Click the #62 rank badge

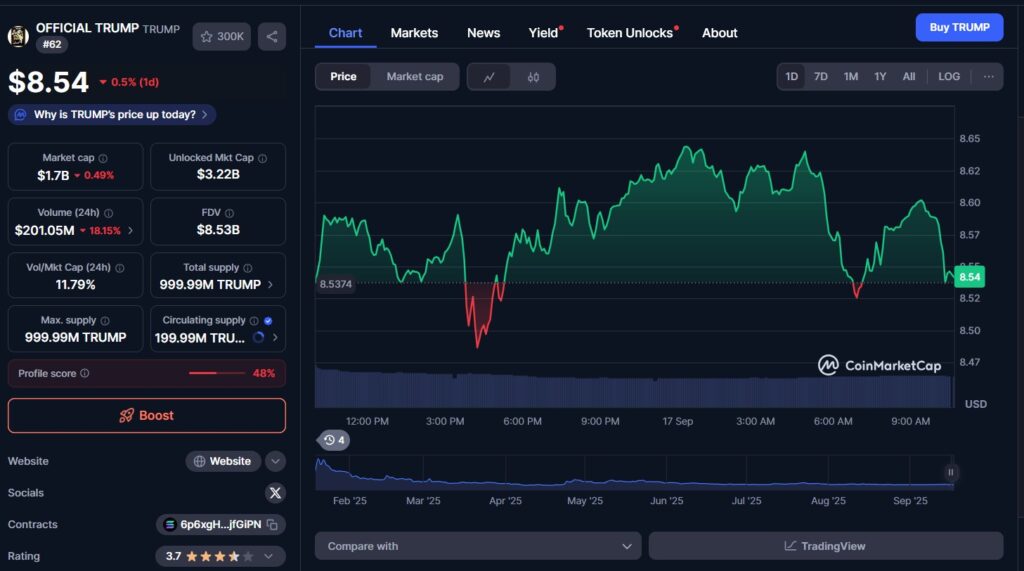(52, 44)
